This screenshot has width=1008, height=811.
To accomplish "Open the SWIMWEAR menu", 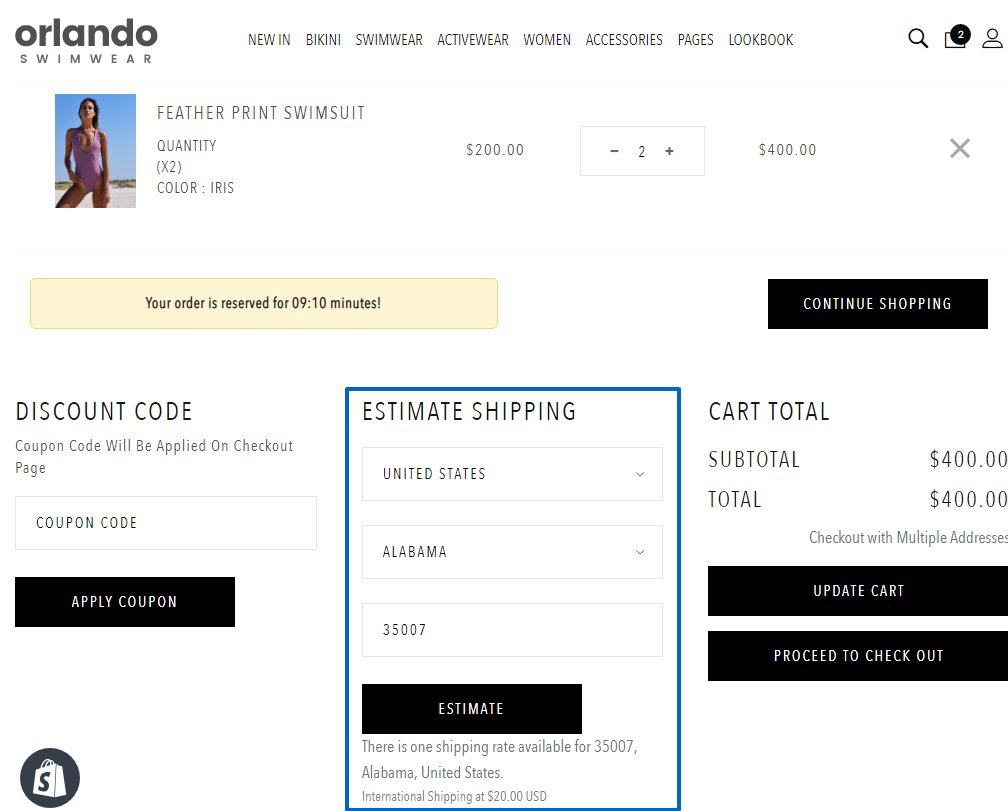I will pyautogui.click(x=389, y=40).
